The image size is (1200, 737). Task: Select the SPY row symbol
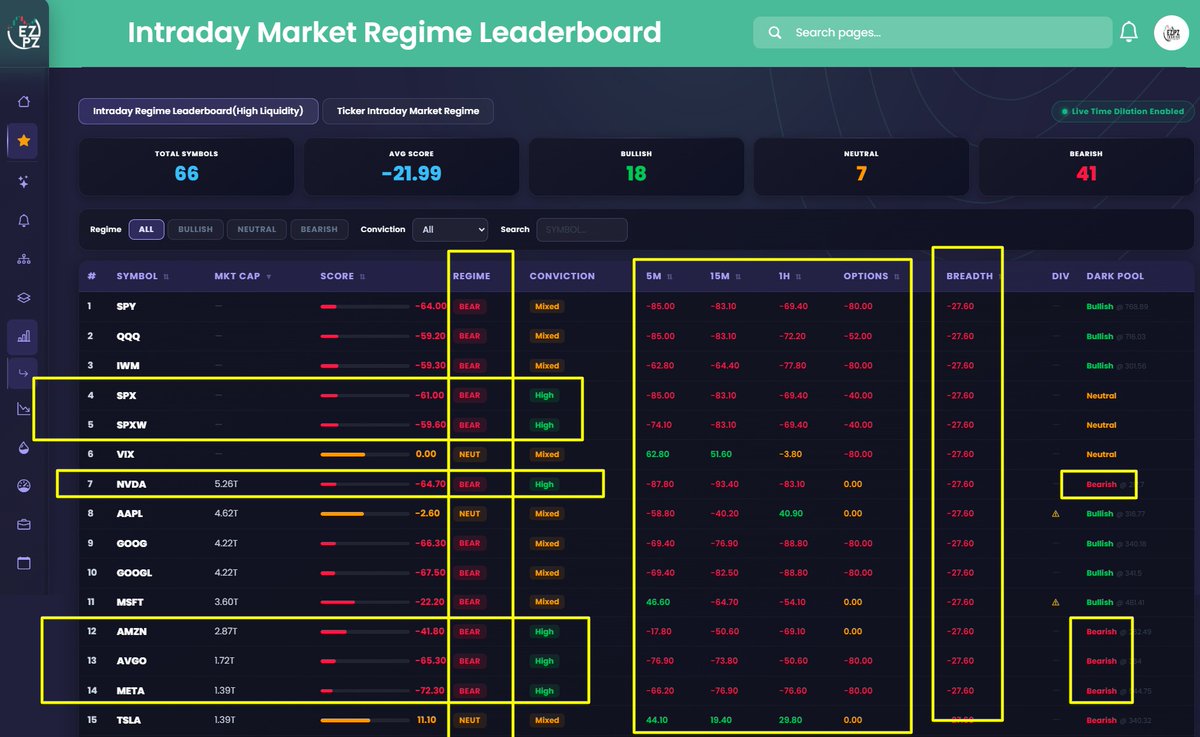pos(126,306)
